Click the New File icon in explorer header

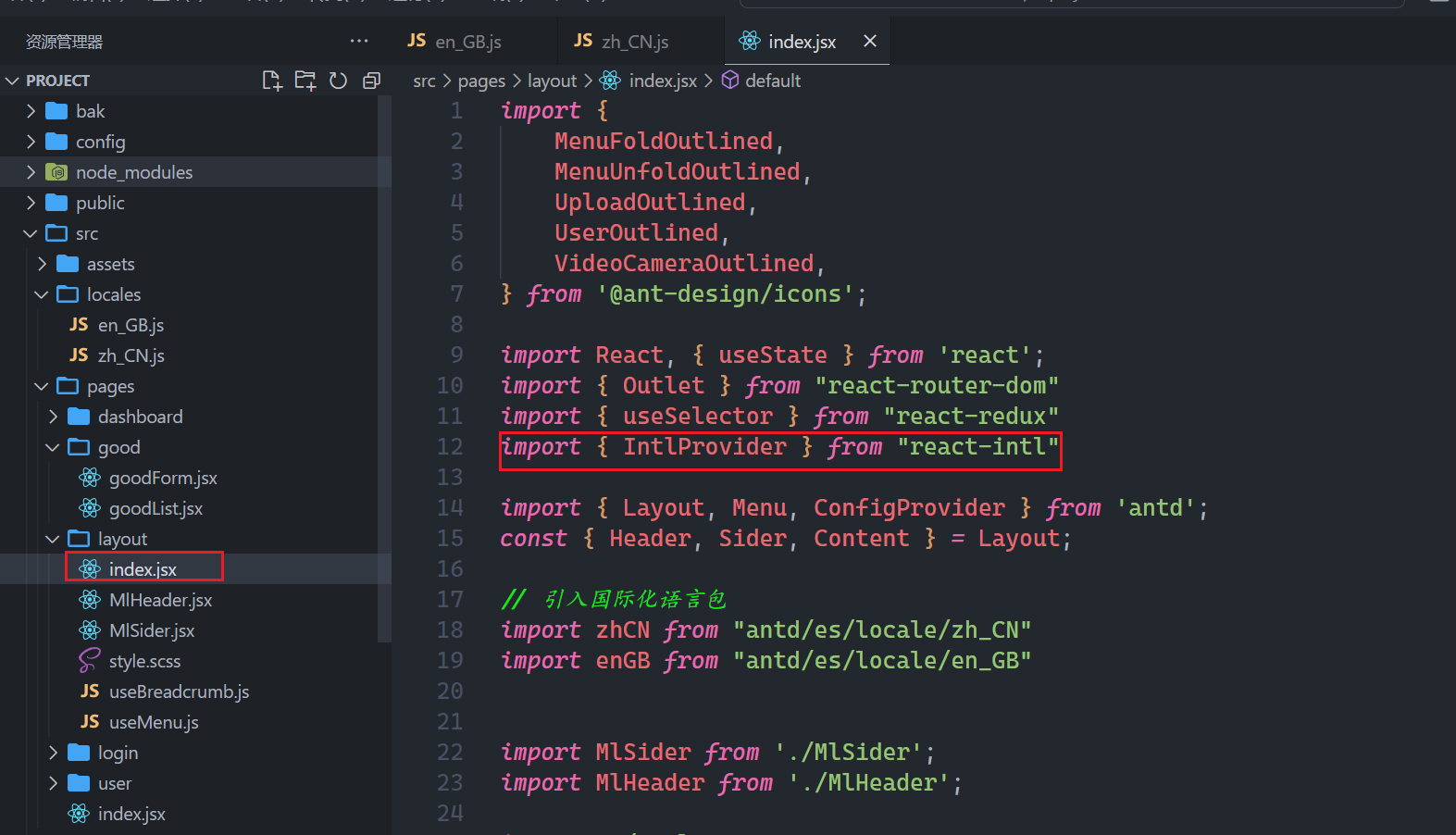coord(272,81)
